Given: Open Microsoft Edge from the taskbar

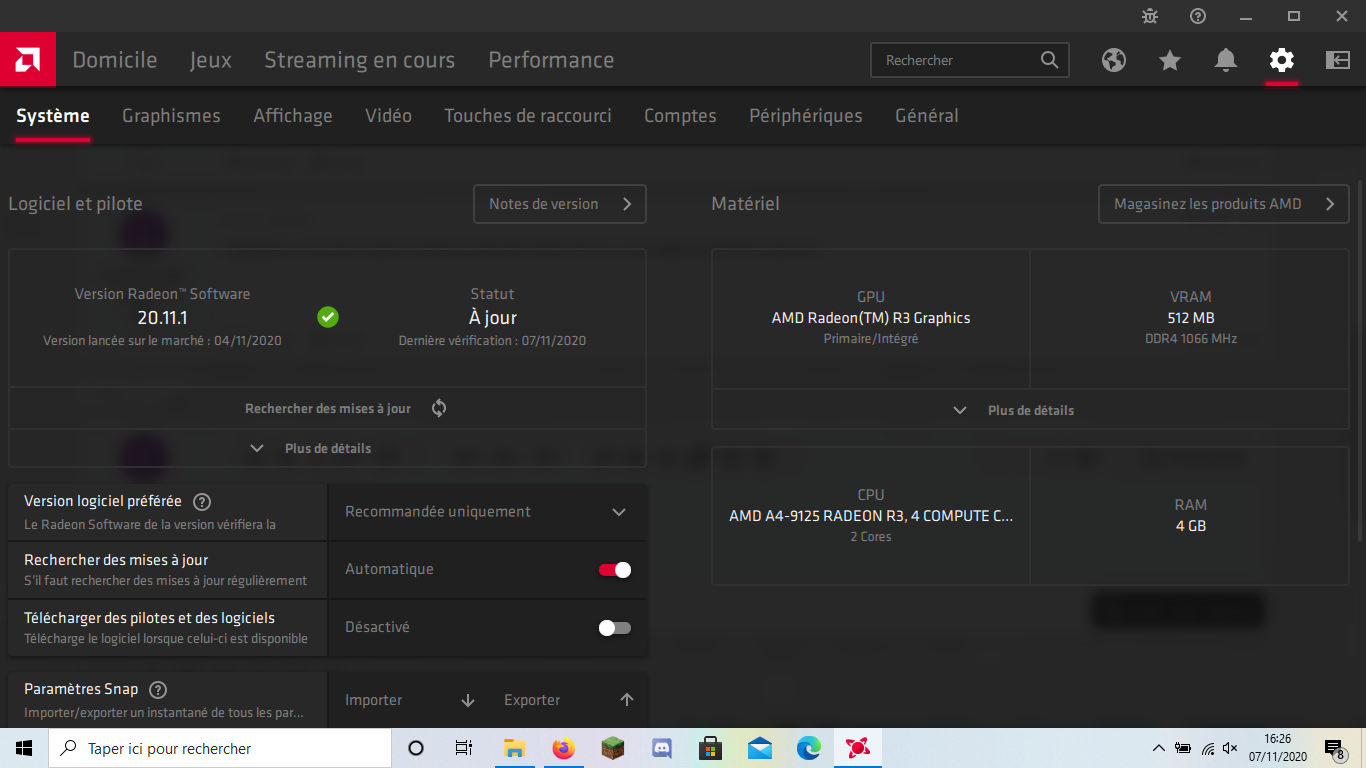Looking at the screenshot, I should click(808, 748).
